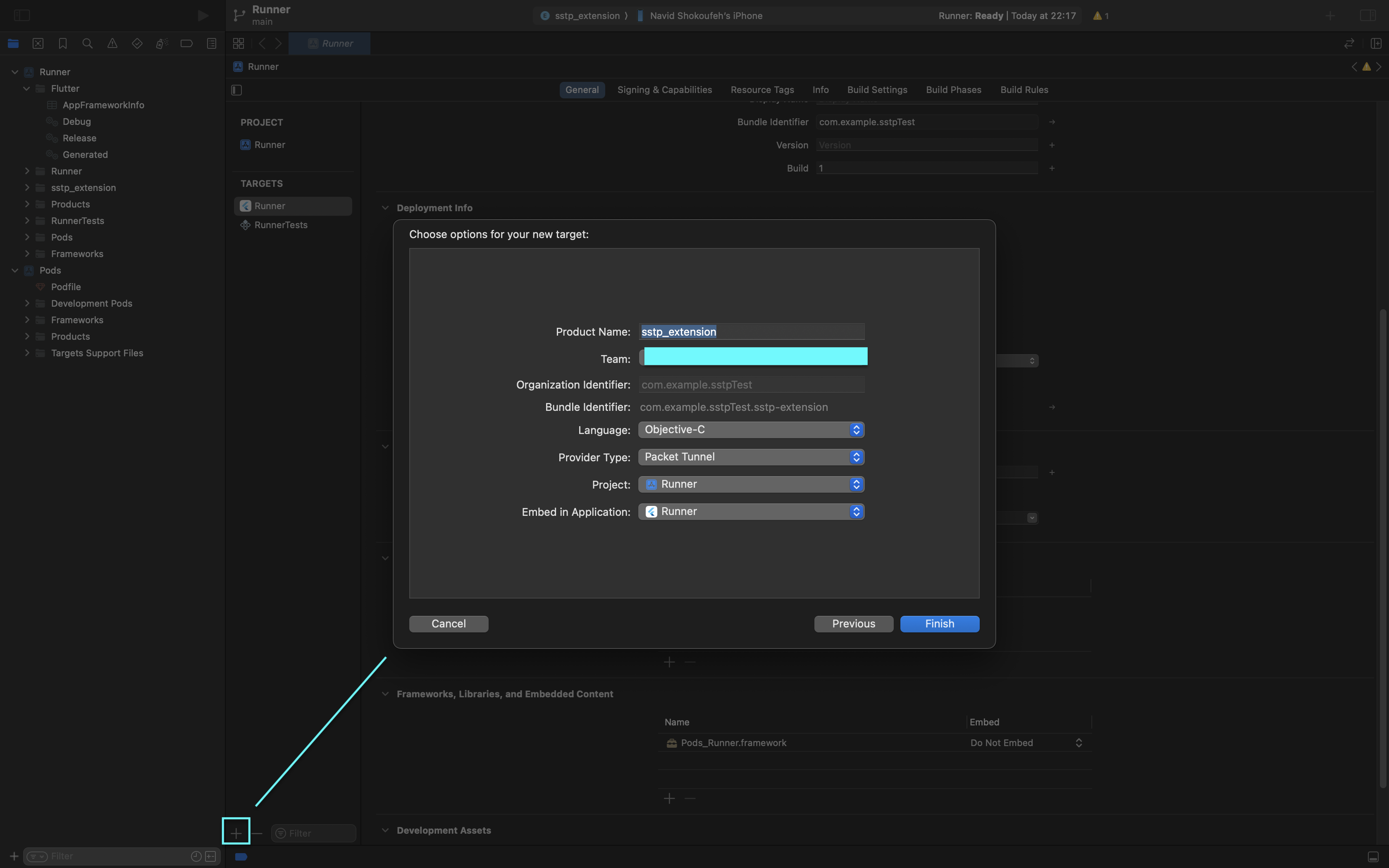The height and width of the screenshot is (868, 1389).
Task: Click the Product Name field
Action: click(x=751, y=331)
